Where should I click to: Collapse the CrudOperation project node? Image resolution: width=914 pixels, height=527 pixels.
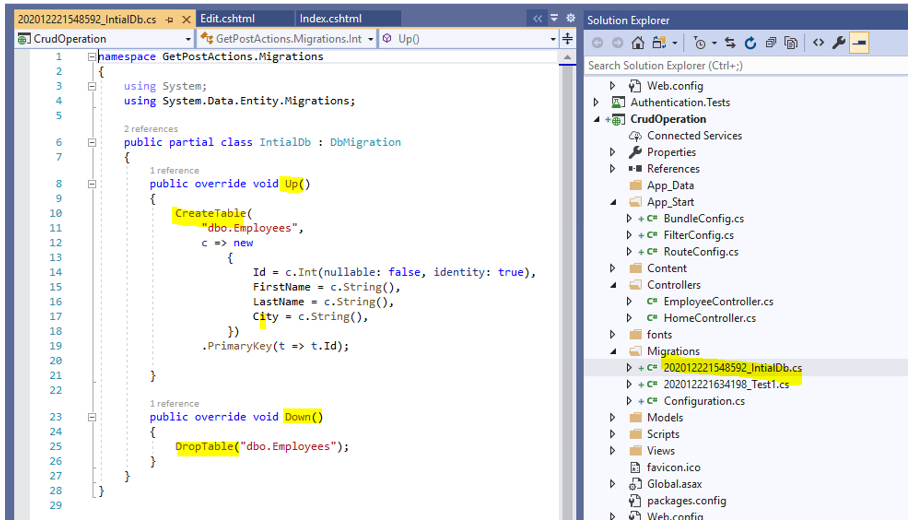596,120
